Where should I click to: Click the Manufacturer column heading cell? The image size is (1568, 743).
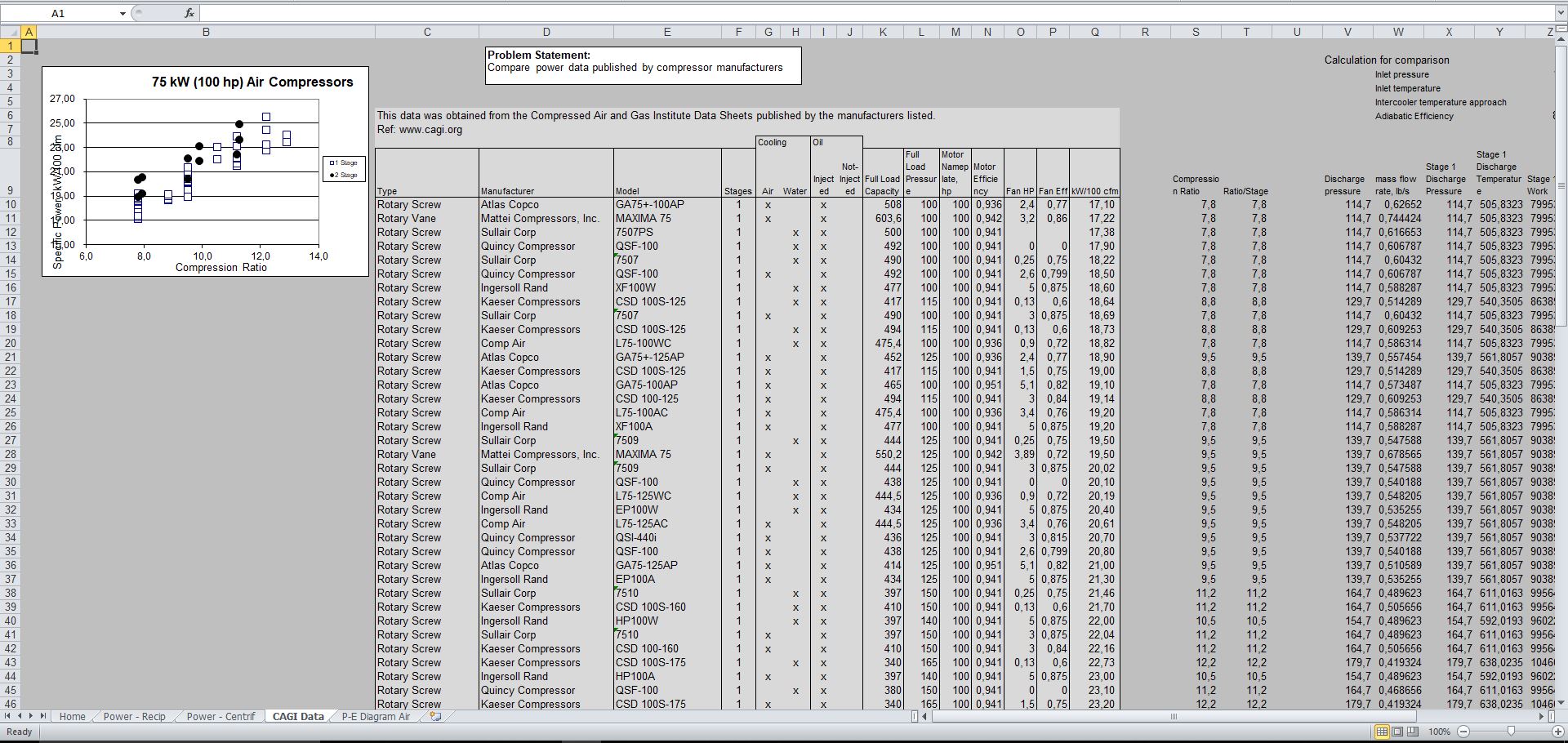tap(546, 172)
